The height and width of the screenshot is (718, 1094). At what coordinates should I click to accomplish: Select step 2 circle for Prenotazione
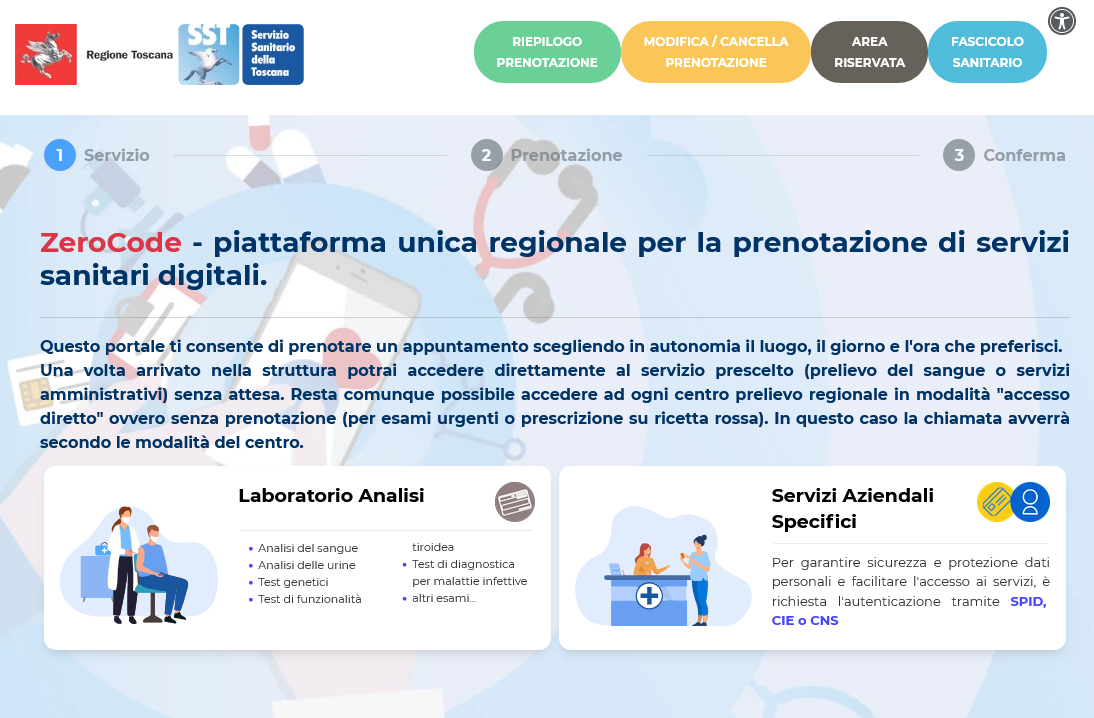point(486,155)
